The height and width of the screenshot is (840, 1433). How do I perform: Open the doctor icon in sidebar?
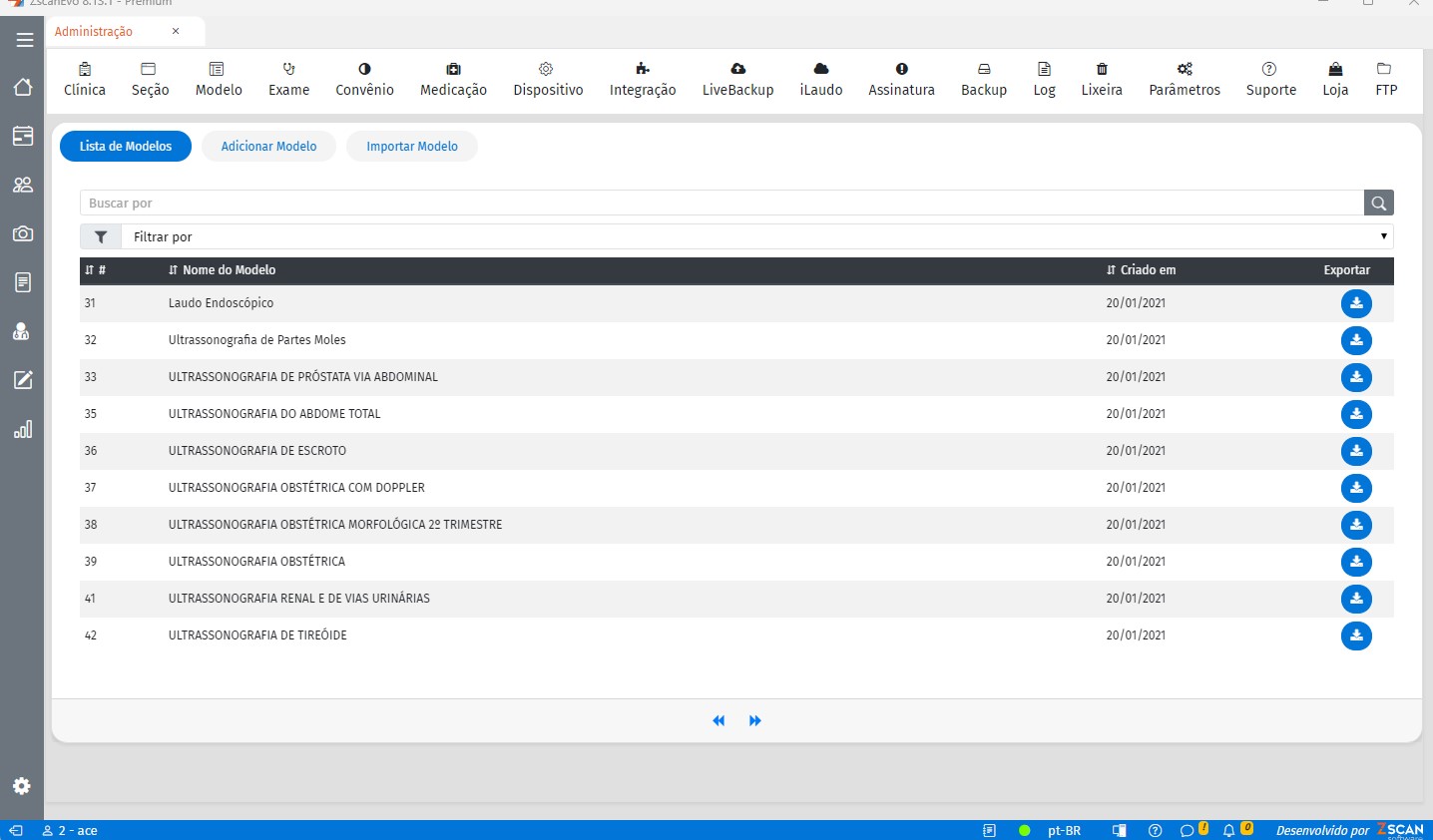click(x=21, y=331)
